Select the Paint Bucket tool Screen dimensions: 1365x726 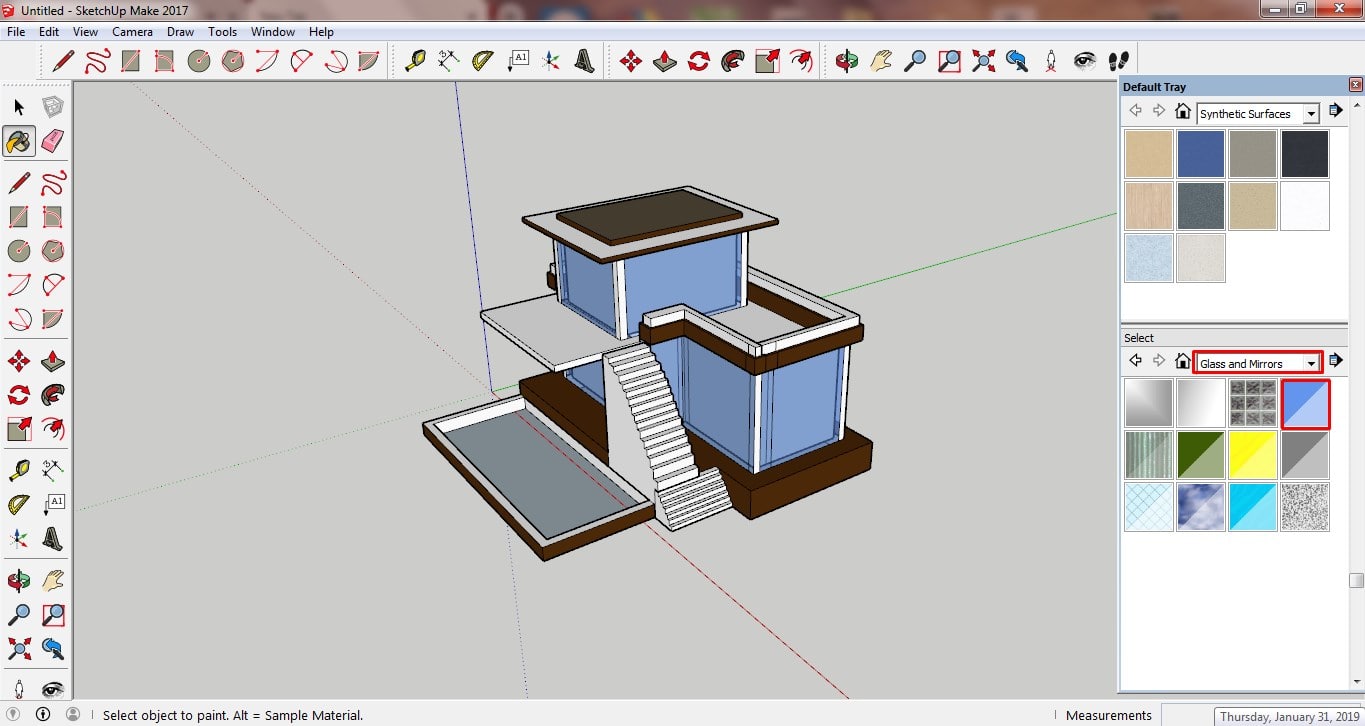pos(19,141)
